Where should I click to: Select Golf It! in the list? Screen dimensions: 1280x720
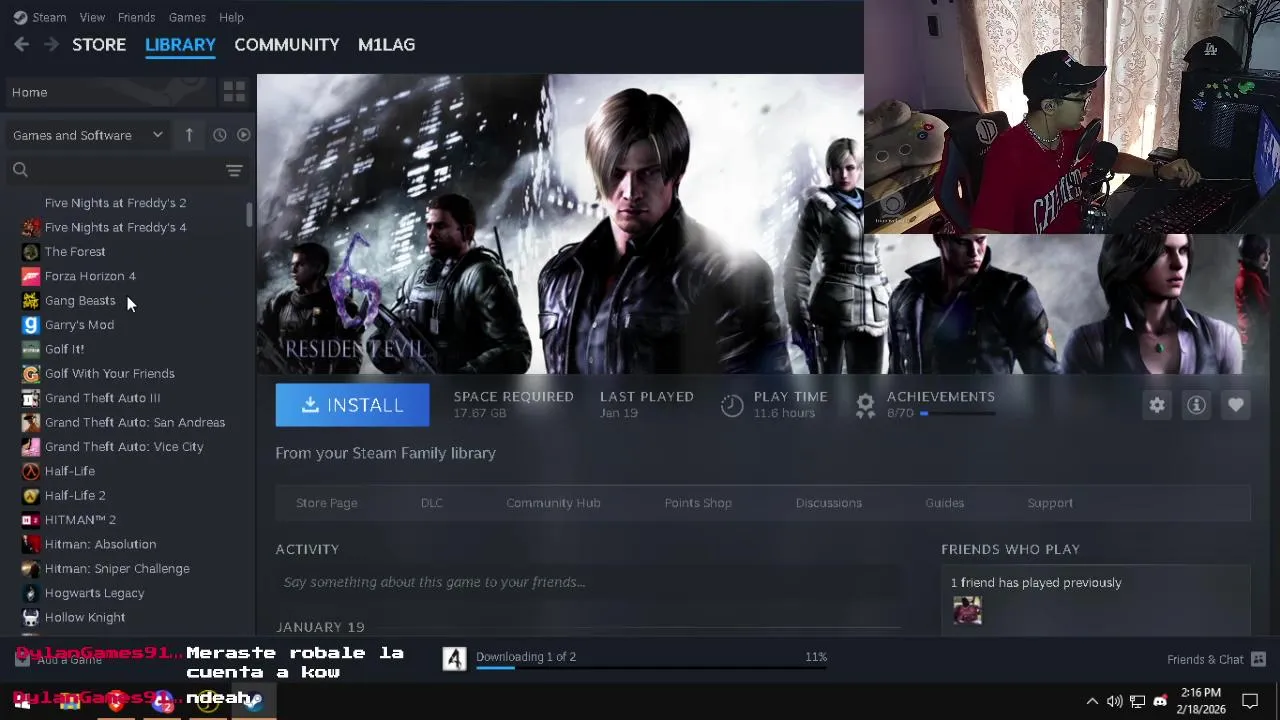click(x=64, y=349)
